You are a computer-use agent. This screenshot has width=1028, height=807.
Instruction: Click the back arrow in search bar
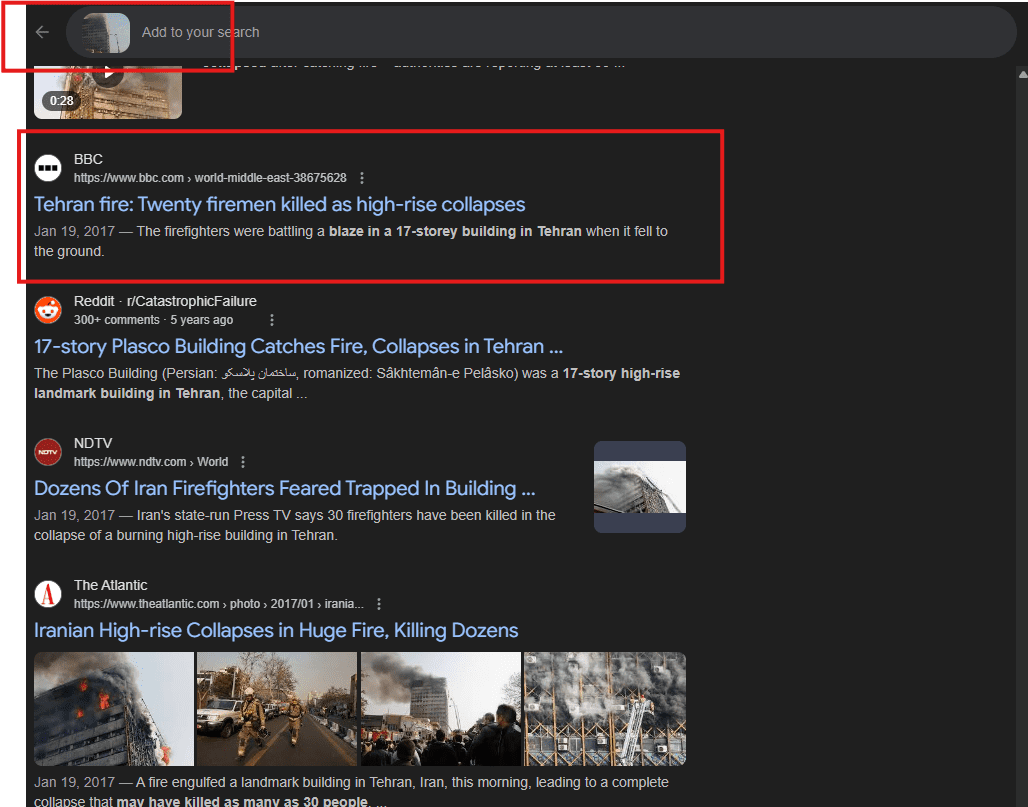coord(42,32)
